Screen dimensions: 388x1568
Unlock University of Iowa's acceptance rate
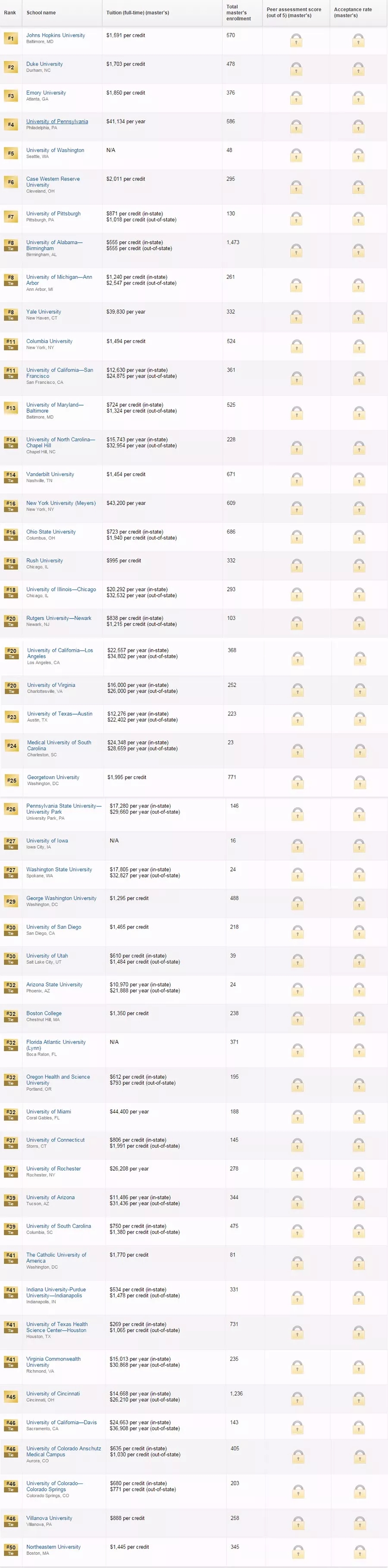360,846
